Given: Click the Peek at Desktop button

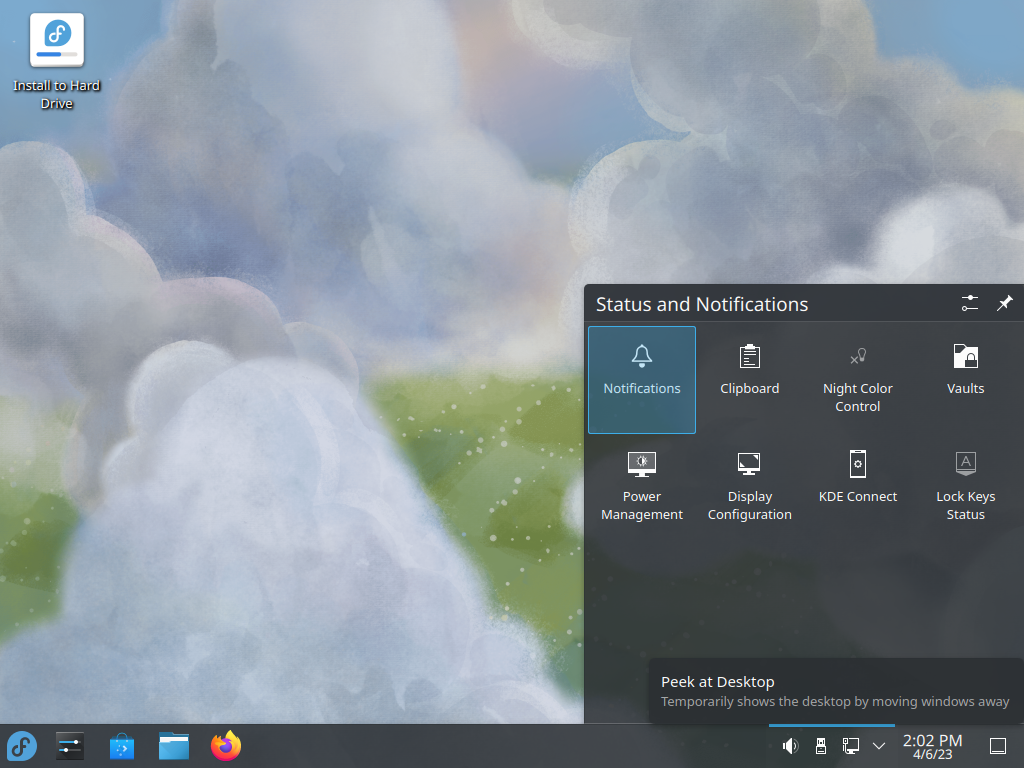Looking at the screenshot, I should 998,746.
